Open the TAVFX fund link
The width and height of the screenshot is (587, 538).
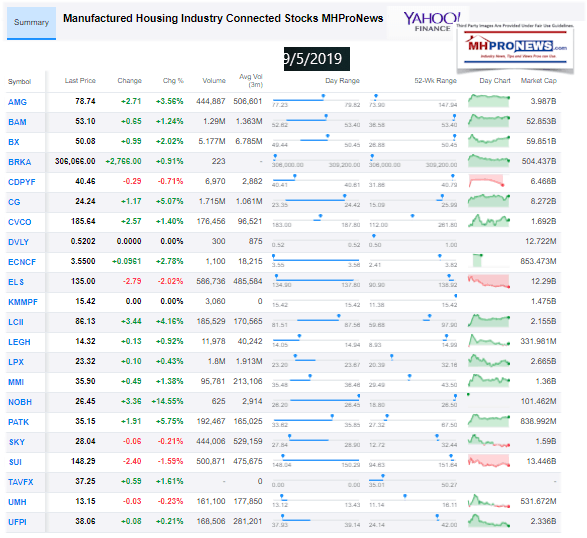pos(21,482)
